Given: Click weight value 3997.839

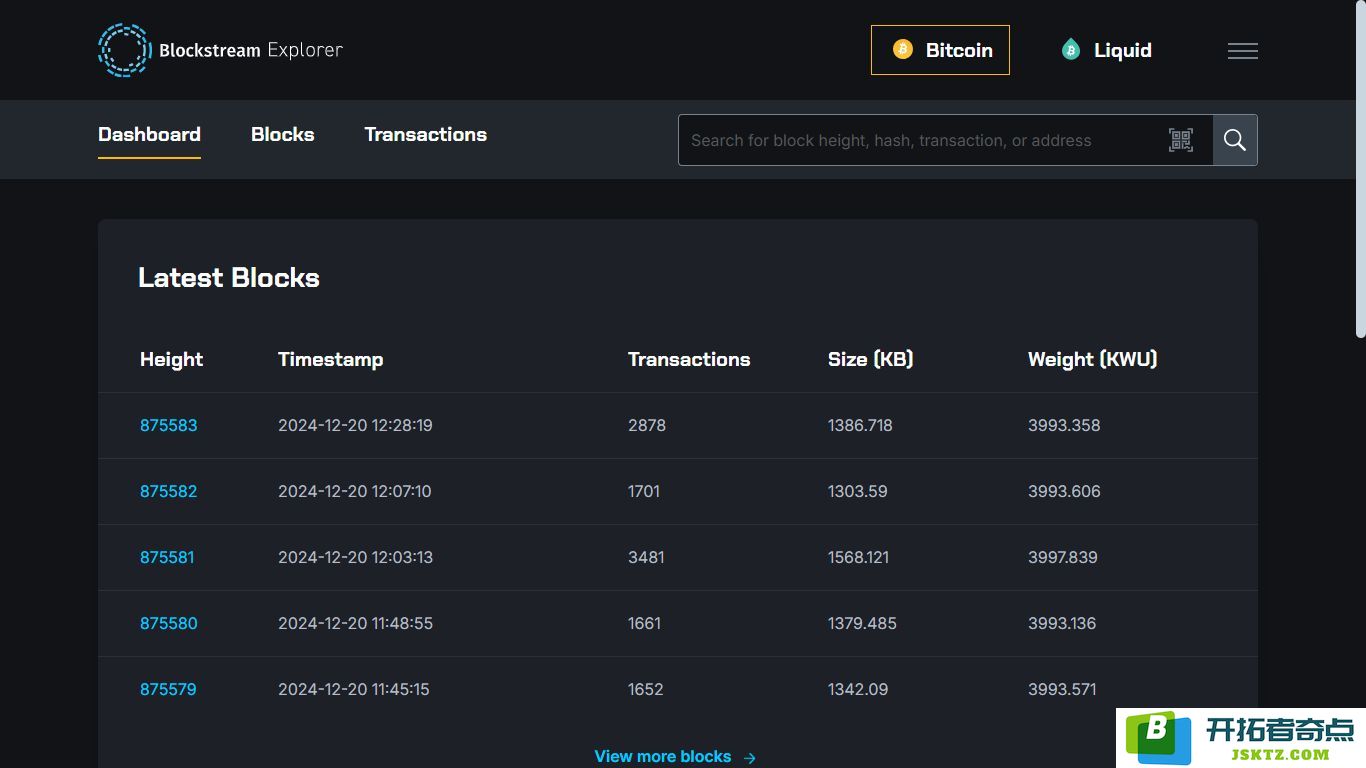Looking at the screenshot, I should (x=1063, y=557).
